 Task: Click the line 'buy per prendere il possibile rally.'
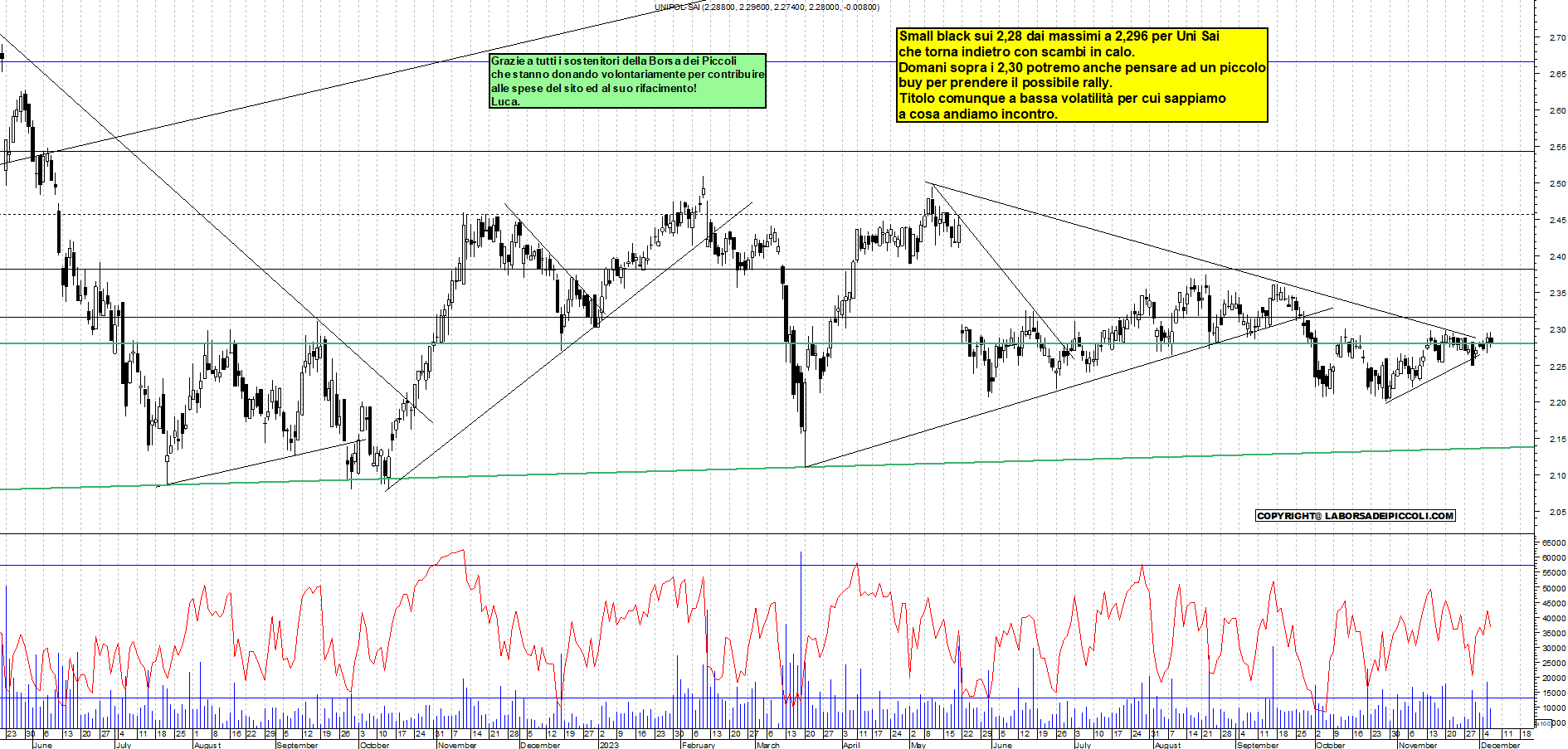(x=1006, y=82)
